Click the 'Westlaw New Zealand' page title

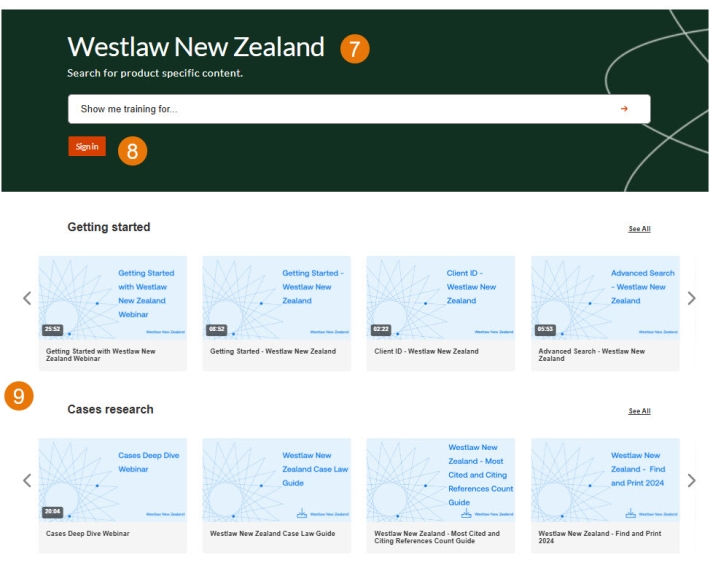[x=196, y=47]
